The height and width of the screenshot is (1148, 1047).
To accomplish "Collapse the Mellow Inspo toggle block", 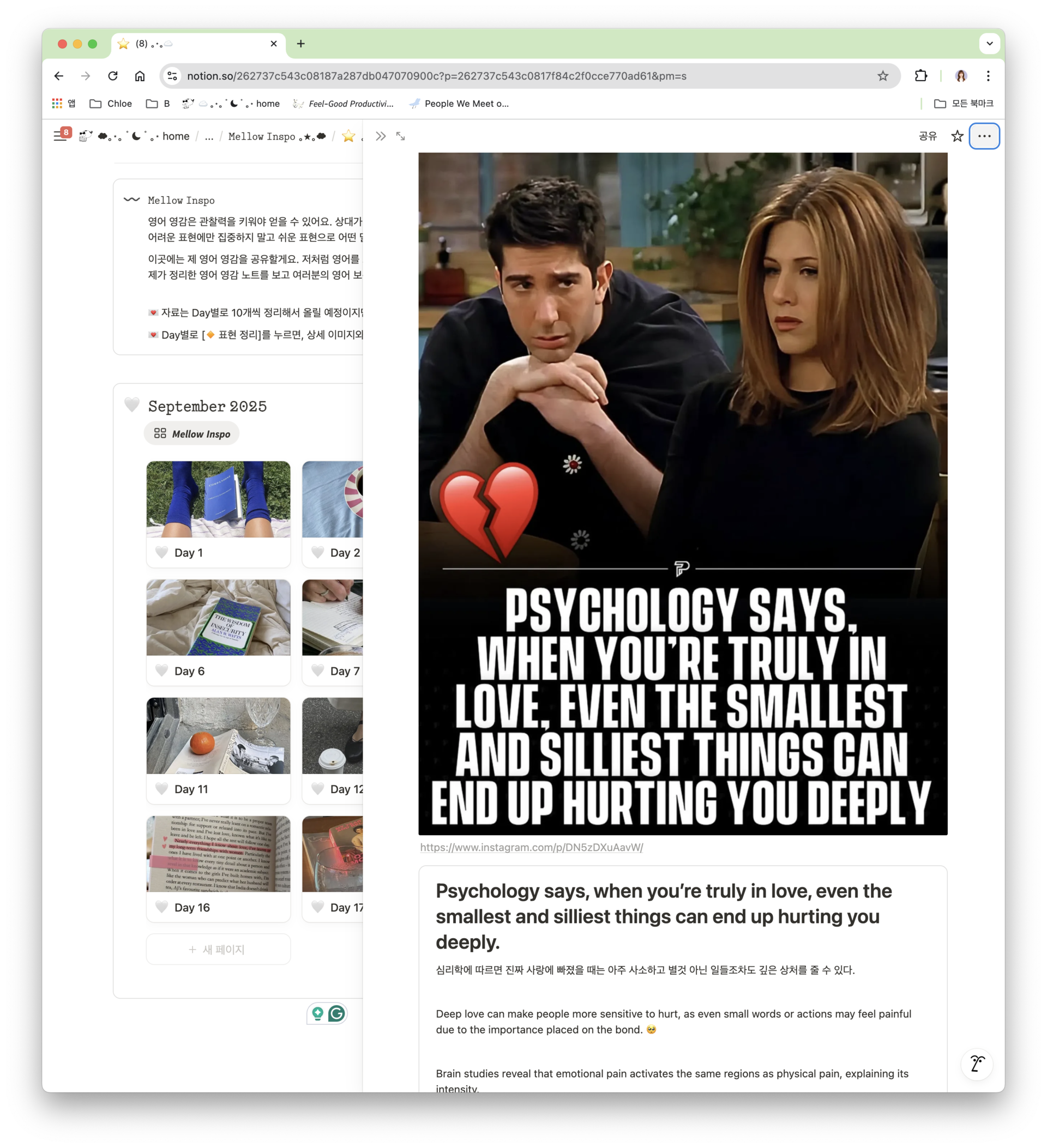I will 131,200.
